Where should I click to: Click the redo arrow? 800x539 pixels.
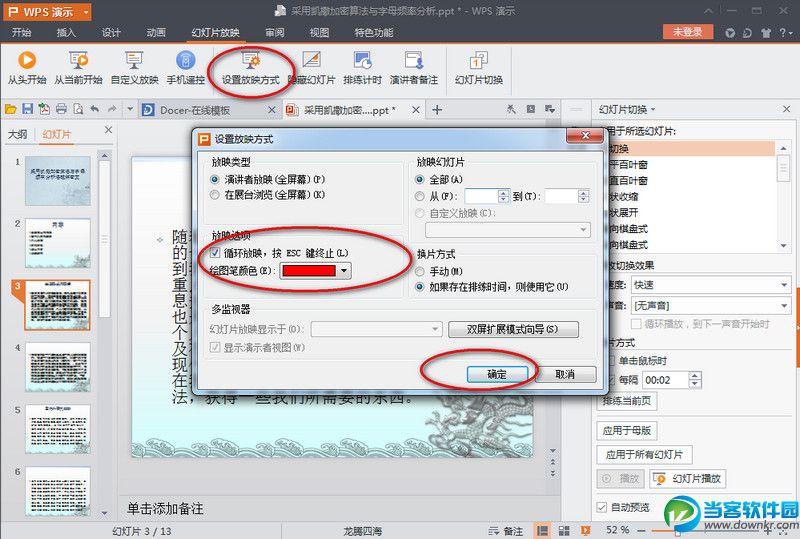pos(112,109)
